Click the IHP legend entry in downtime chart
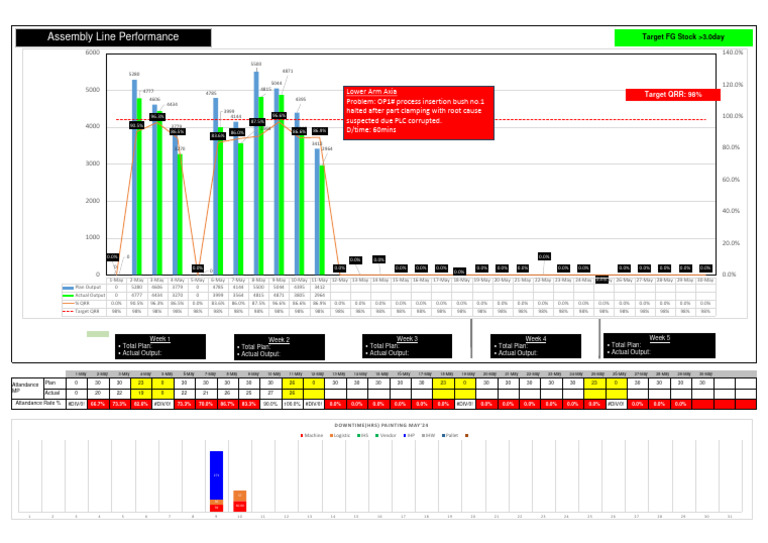The width and height of the screenshot is (768, 543). pyautogui.click(x=409, y=435)
